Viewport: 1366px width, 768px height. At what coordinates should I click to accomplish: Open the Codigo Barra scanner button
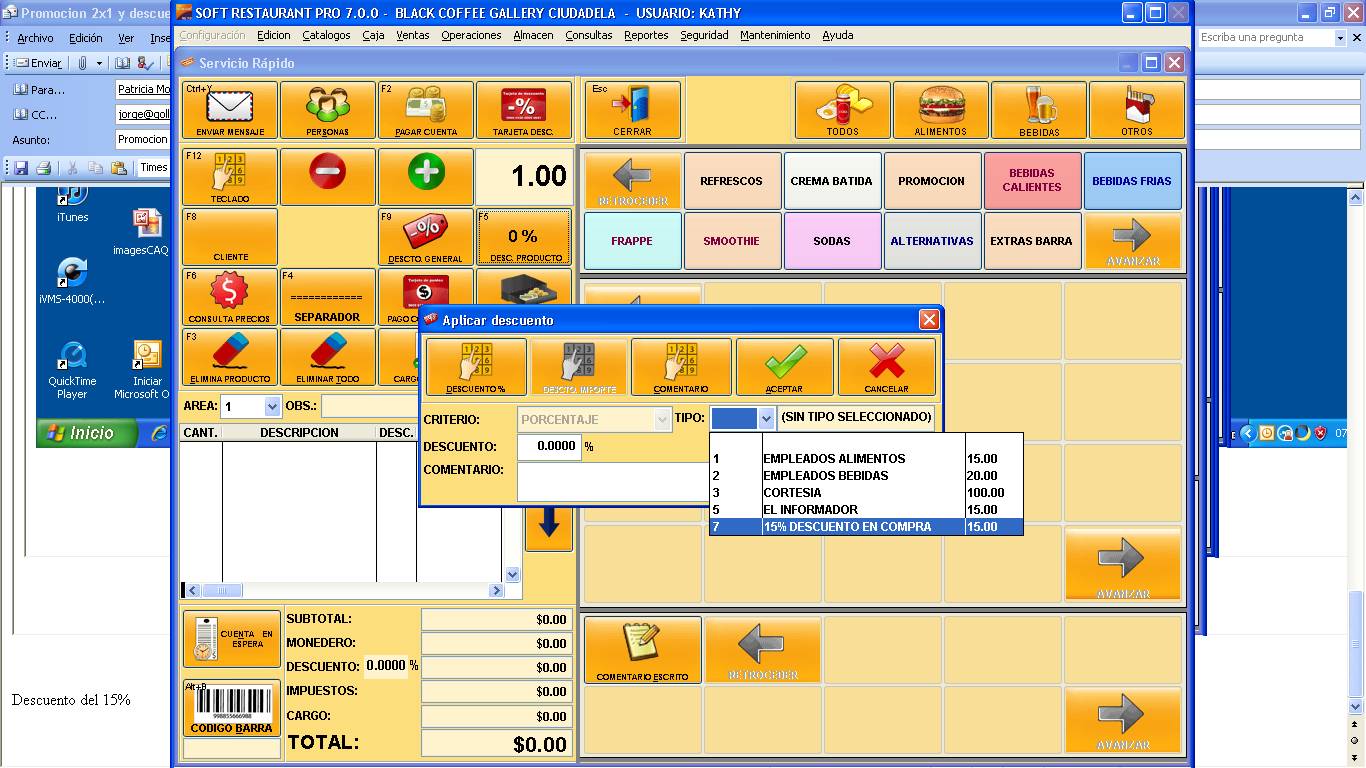(231, 708)
